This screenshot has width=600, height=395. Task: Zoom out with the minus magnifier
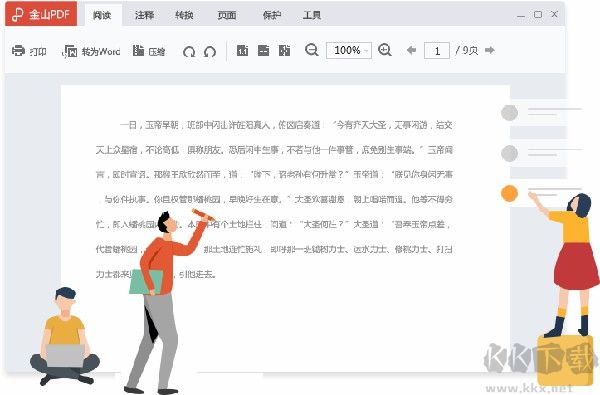pos(311,50)
